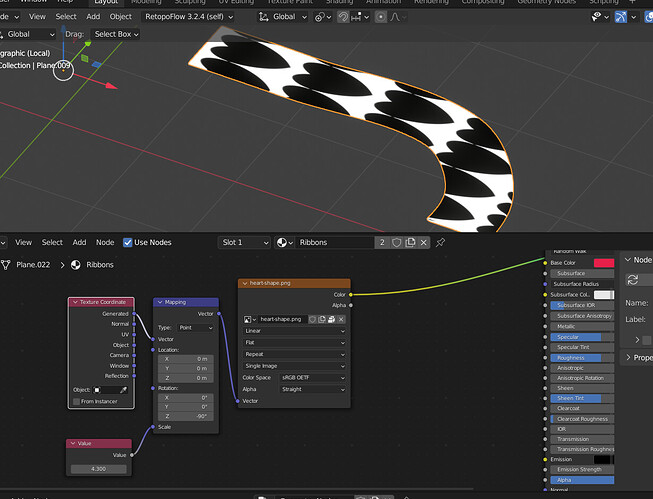
Task: Click the Emission black color swatch
Action: [x=604, y=459]
